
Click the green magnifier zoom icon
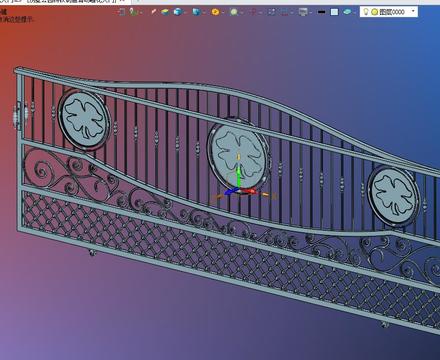234,12
